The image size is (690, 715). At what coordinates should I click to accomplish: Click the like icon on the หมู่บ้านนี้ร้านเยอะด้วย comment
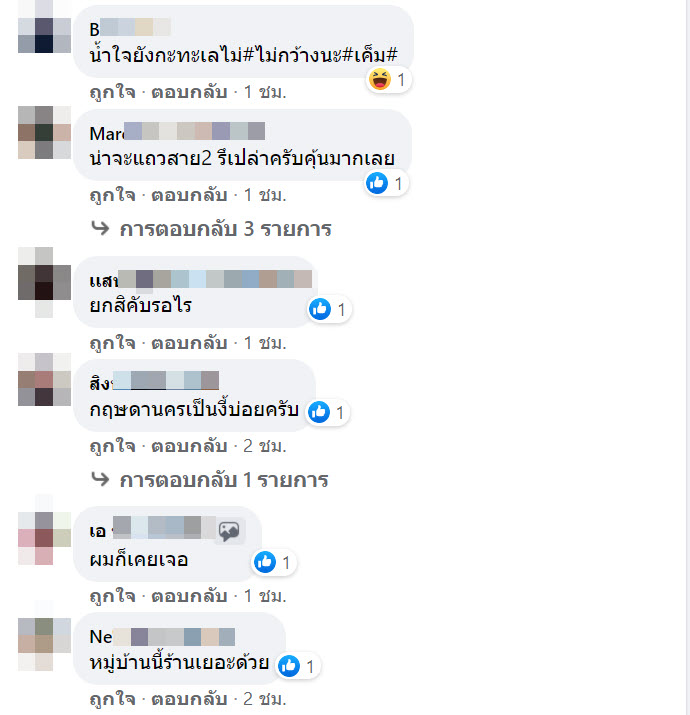289,666
